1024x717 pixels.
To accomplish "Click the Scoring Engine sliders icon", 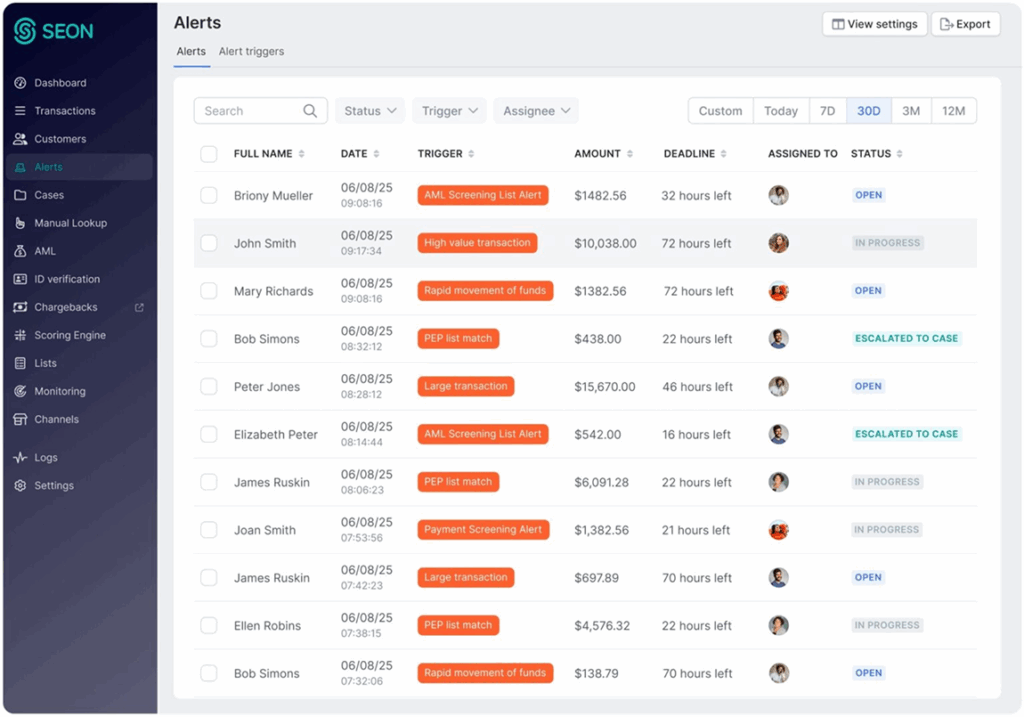I will coord(20,335).
